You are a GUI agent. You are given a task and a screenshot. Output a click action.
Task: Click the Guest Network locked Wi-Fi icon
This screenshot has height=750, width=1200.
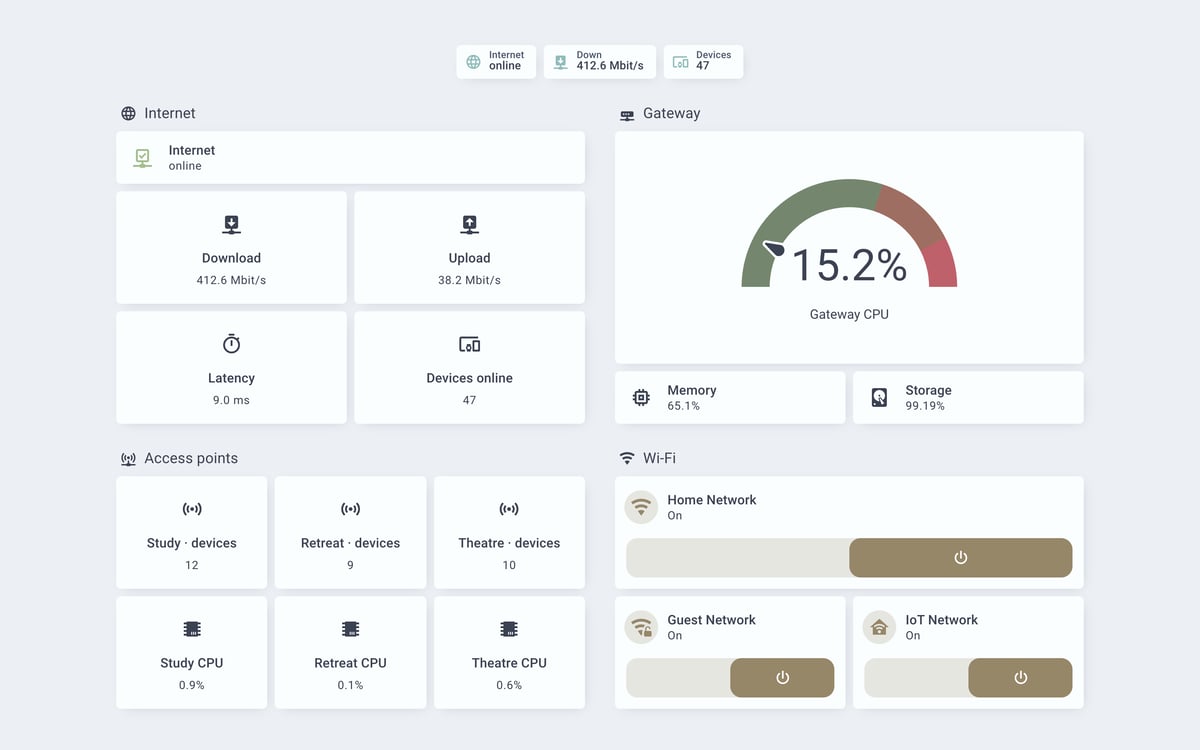point(641,627)
